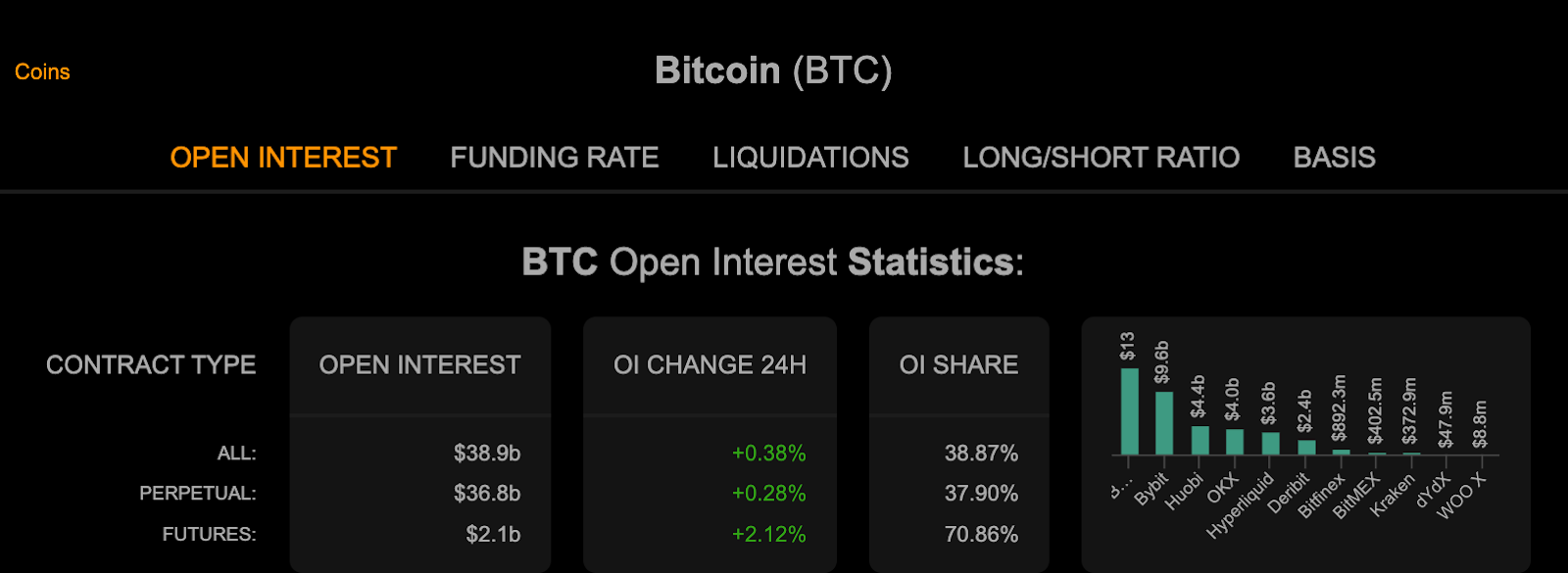1568x573 pixels.
Task: Select the $36.8b perpetual open interest value
Action: (x=487, y=494)
